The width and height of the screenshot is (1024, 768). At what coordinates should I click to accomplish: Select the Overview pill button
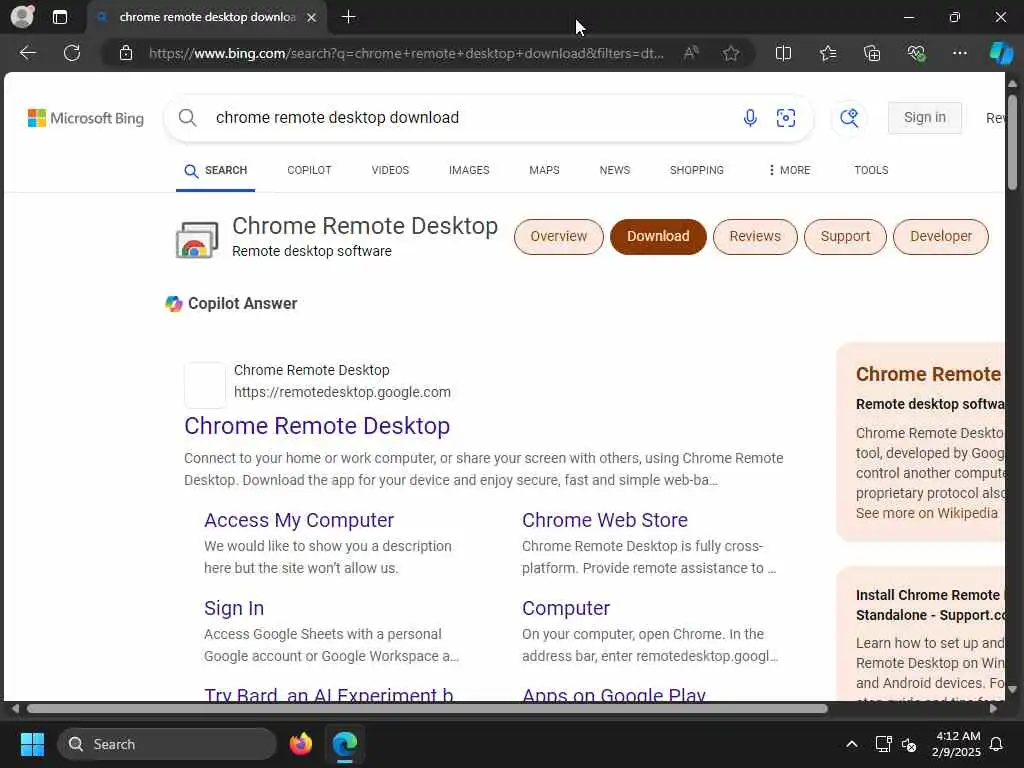tap(558, 236)
